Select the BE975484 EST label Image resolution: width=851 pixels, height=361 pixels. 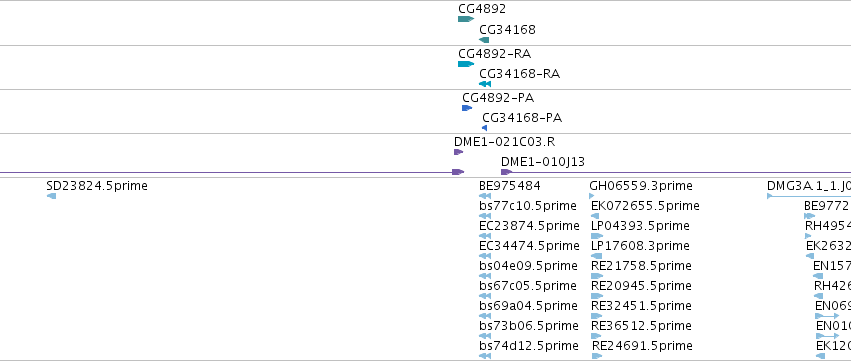pos(510,186)
